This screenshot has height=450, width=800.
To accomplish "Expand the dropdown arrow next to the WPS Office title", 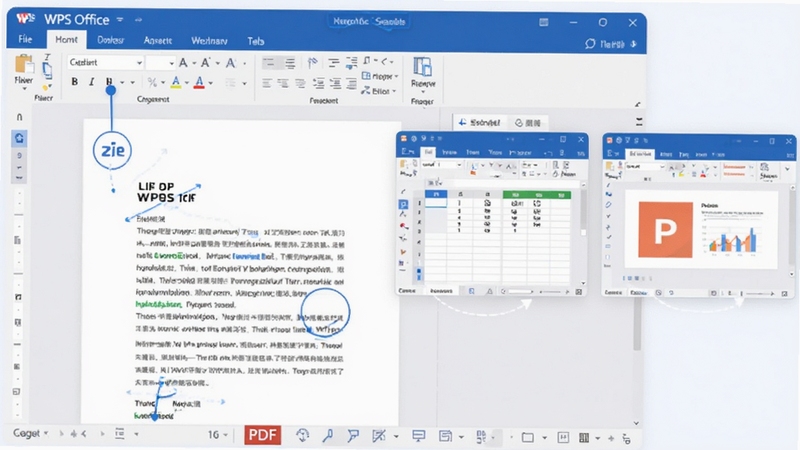I will coord(120,19).
